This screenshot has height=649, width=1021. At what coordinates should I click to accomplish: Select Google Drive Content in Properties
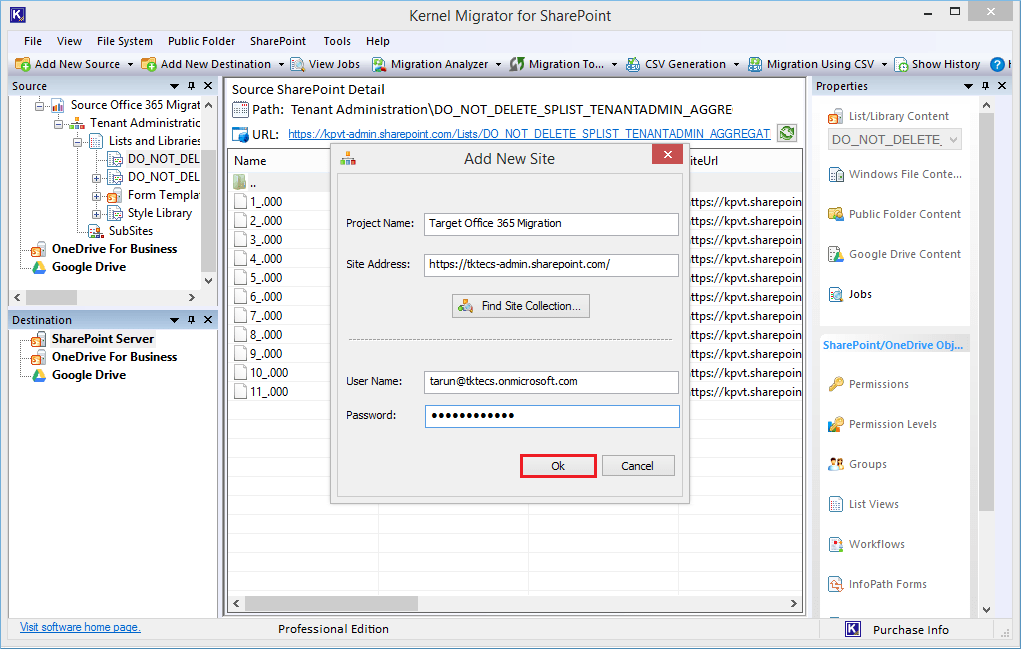coord(894,255)
